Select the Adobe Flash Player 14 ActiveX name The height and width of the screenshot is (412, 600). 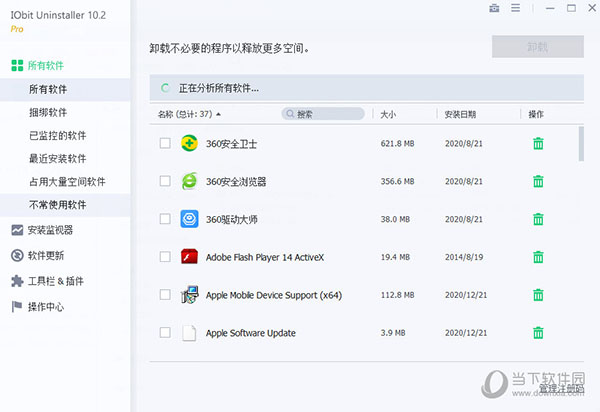pyautogui.click(x=265, y=257)
